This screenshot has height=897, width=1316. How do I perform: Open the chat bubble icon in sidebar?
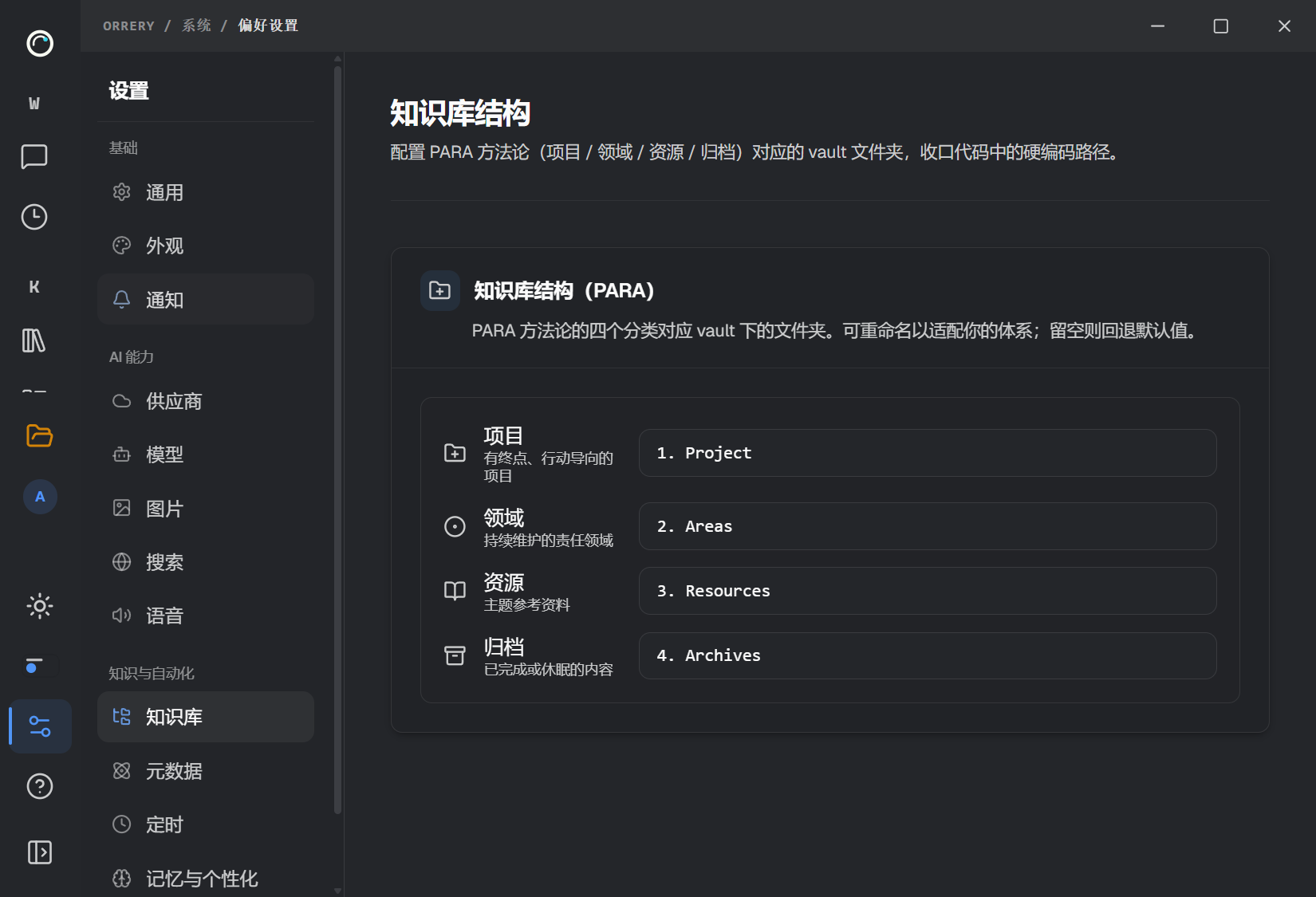tap(34, 156)
